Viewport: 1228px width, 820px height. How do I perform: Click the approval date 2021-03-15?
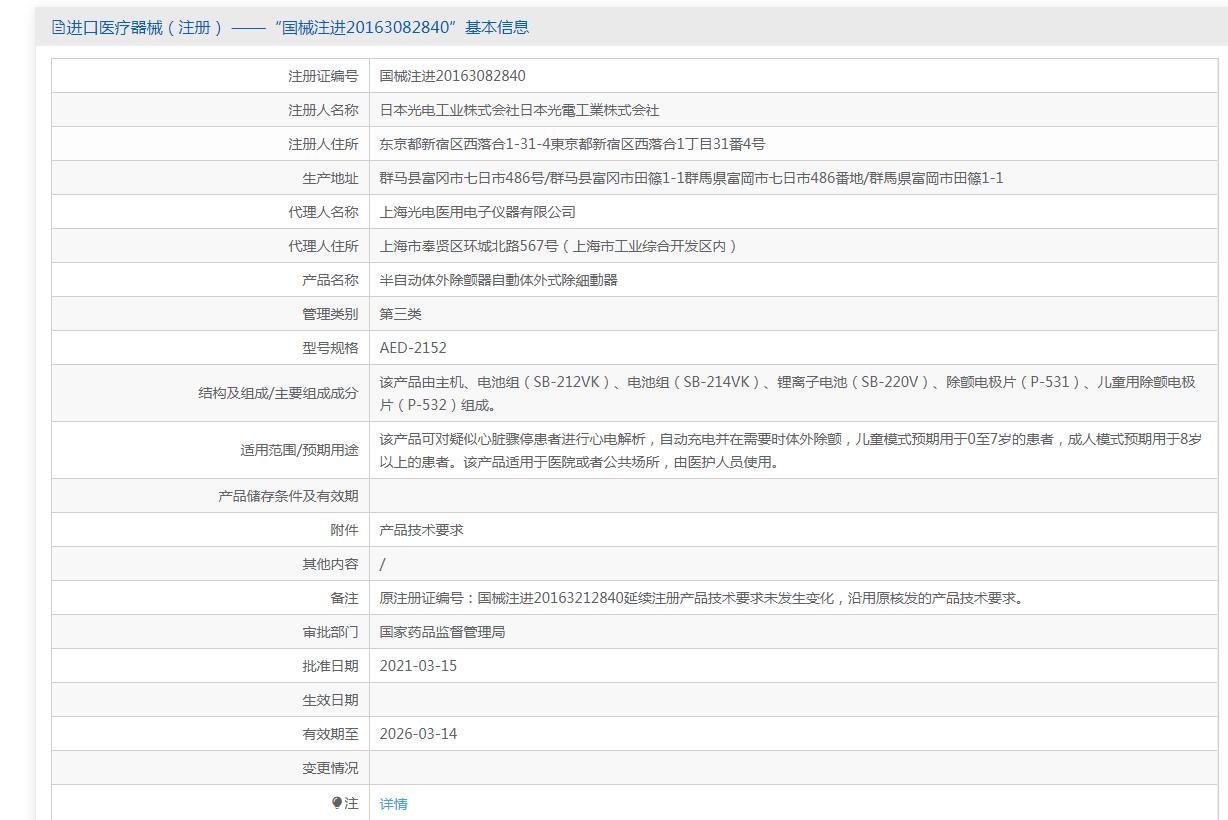418,666
